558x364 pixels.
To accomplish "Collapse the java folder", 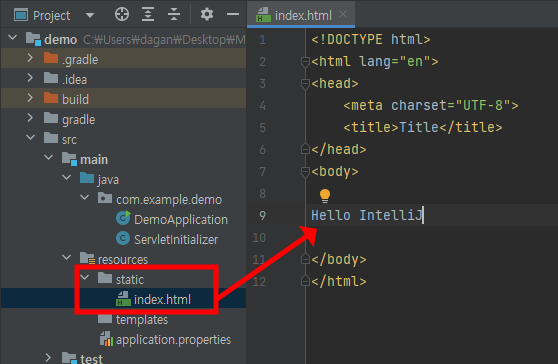I will tap(66, 177).
